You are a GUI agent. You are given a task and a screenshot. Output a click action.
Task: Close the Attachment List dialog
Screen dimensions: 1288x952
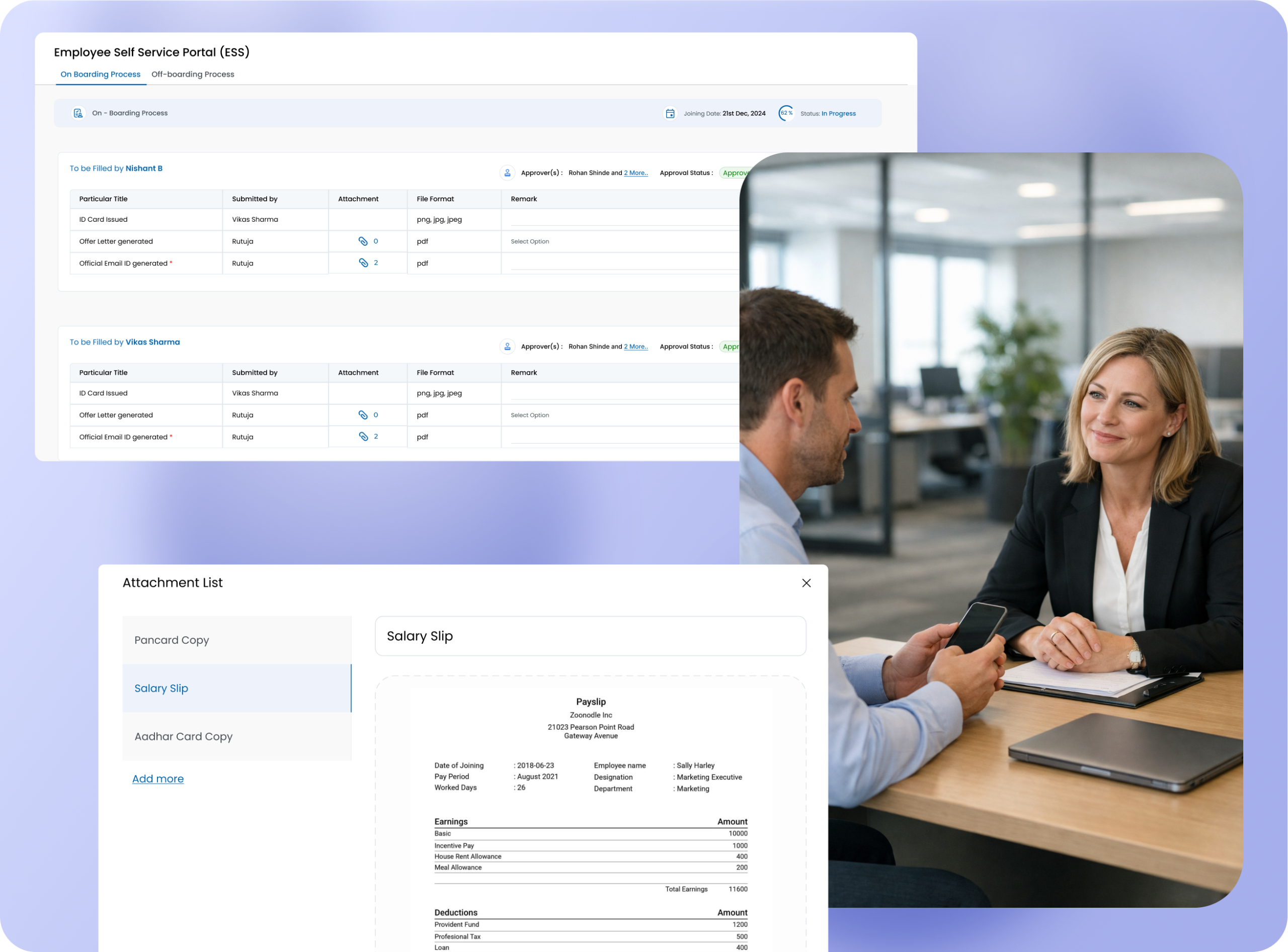pyautogui.click(x=806, y=583)
